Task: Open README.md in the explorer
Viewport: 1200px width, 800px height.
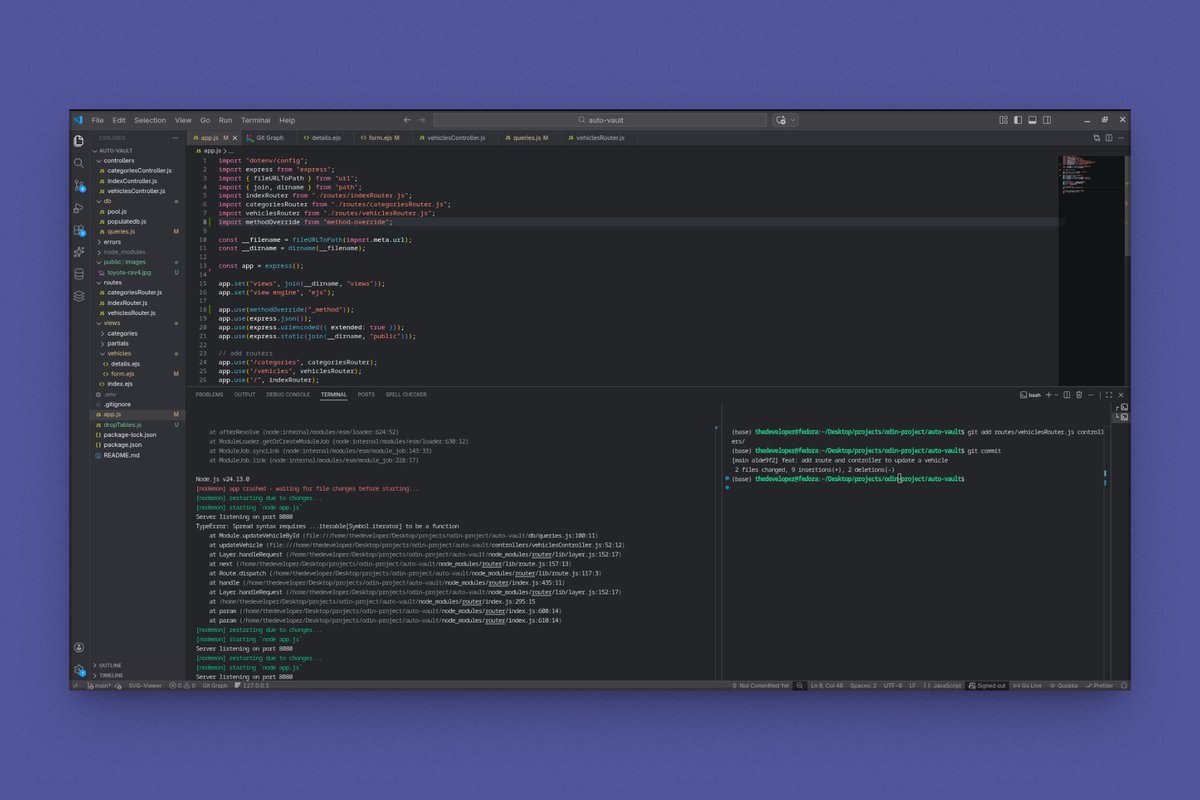Action: pos(121,455)
